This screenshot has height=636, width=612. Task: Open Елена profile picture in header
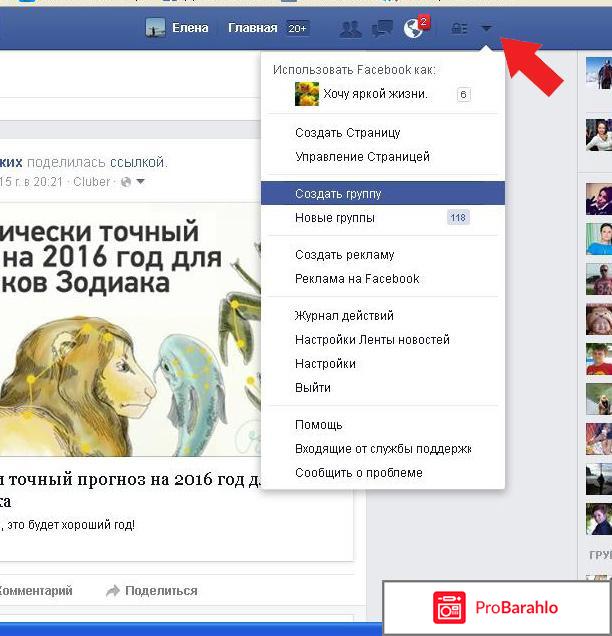[x=155, y=28]
